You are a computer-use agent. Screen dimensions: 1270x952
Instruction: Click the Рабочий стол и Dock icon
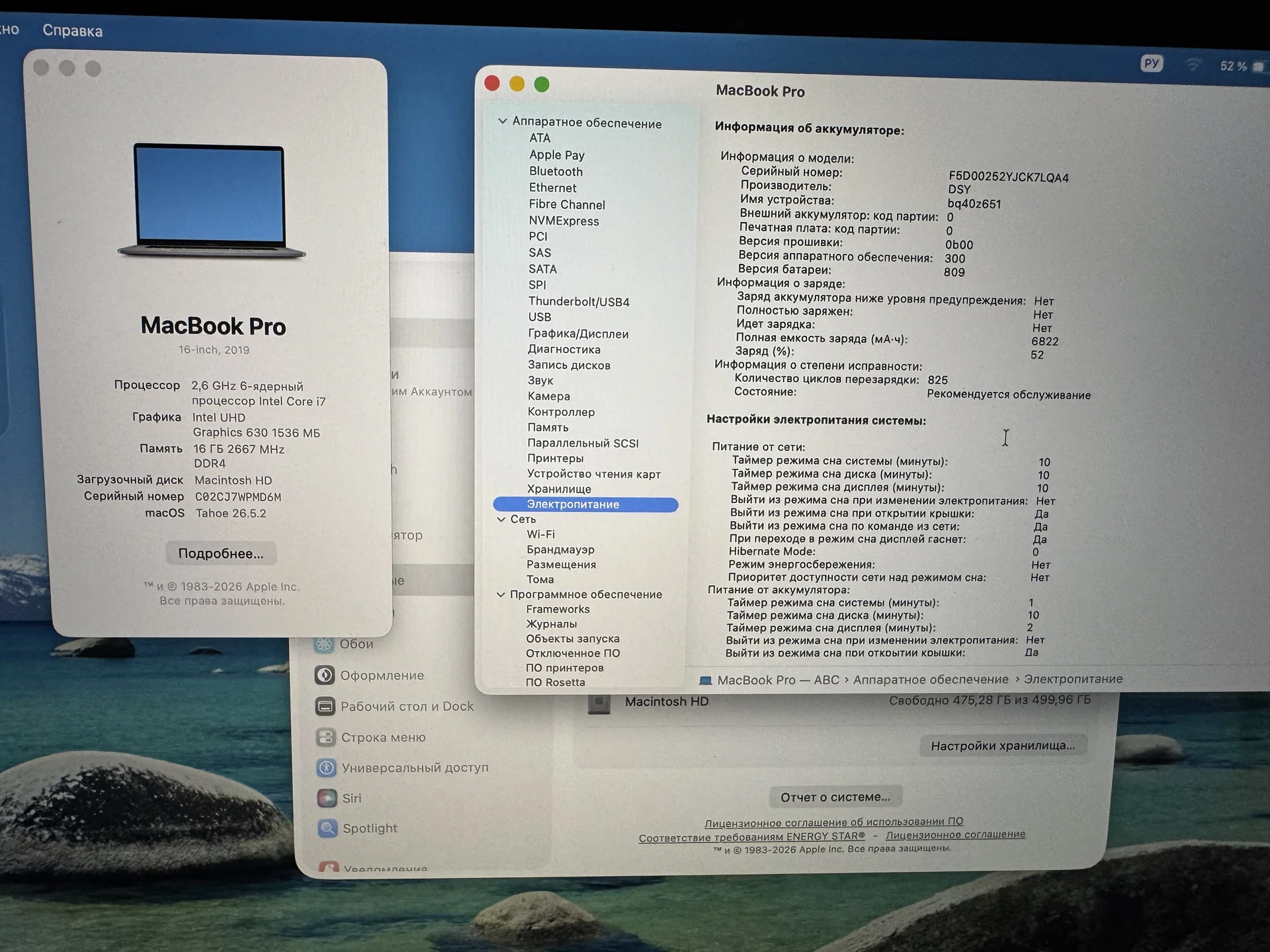coord(325,706)
